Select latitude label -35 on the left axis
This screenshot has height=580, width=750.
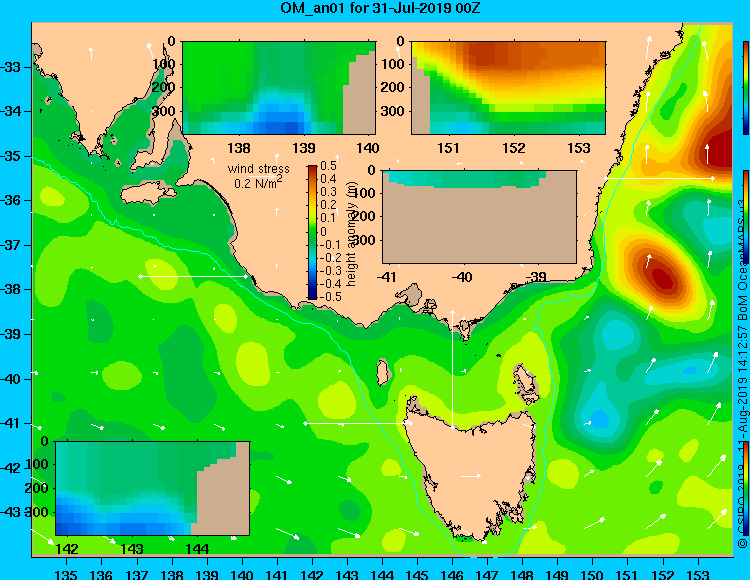click(10, 156)
